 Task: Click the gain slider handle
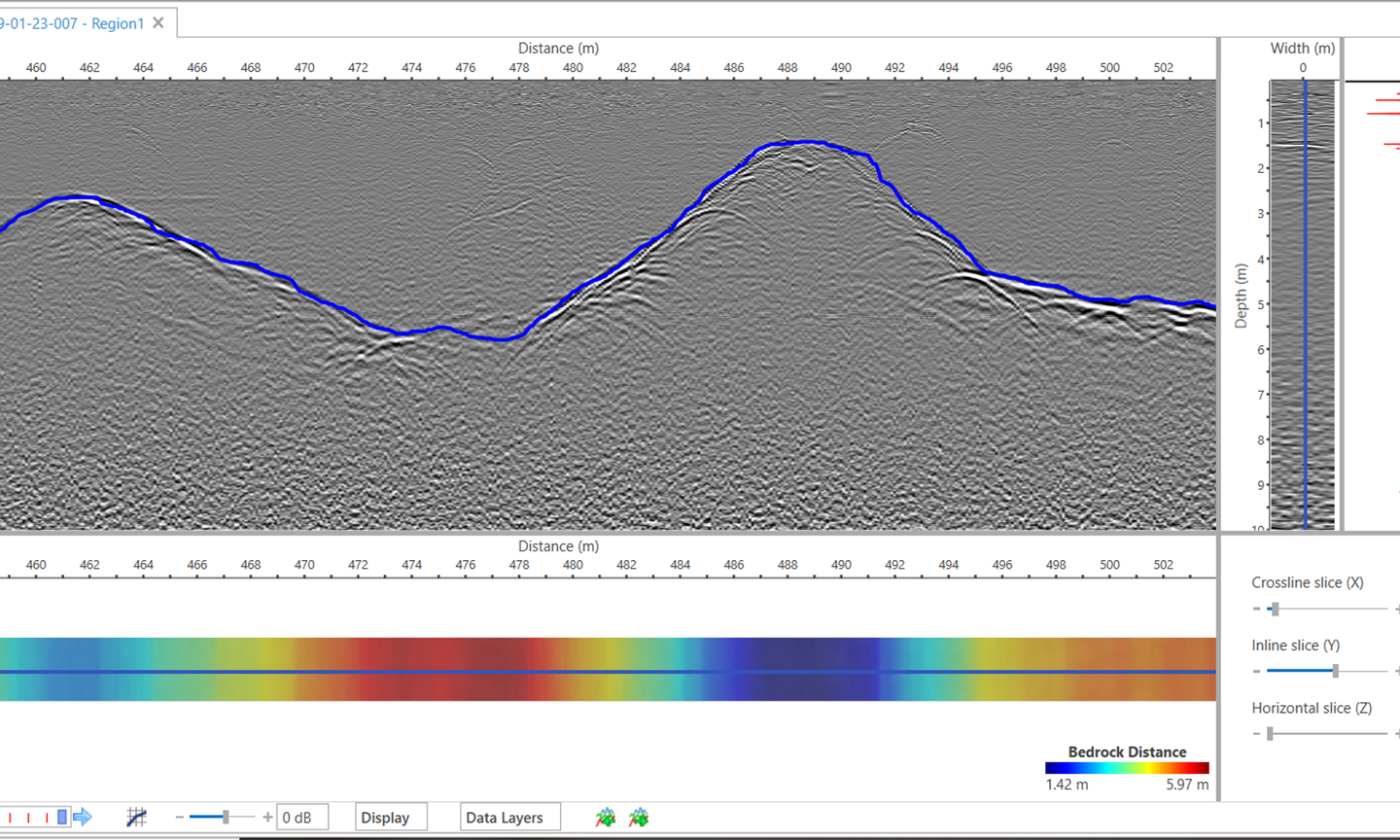(x=226, y=818)
